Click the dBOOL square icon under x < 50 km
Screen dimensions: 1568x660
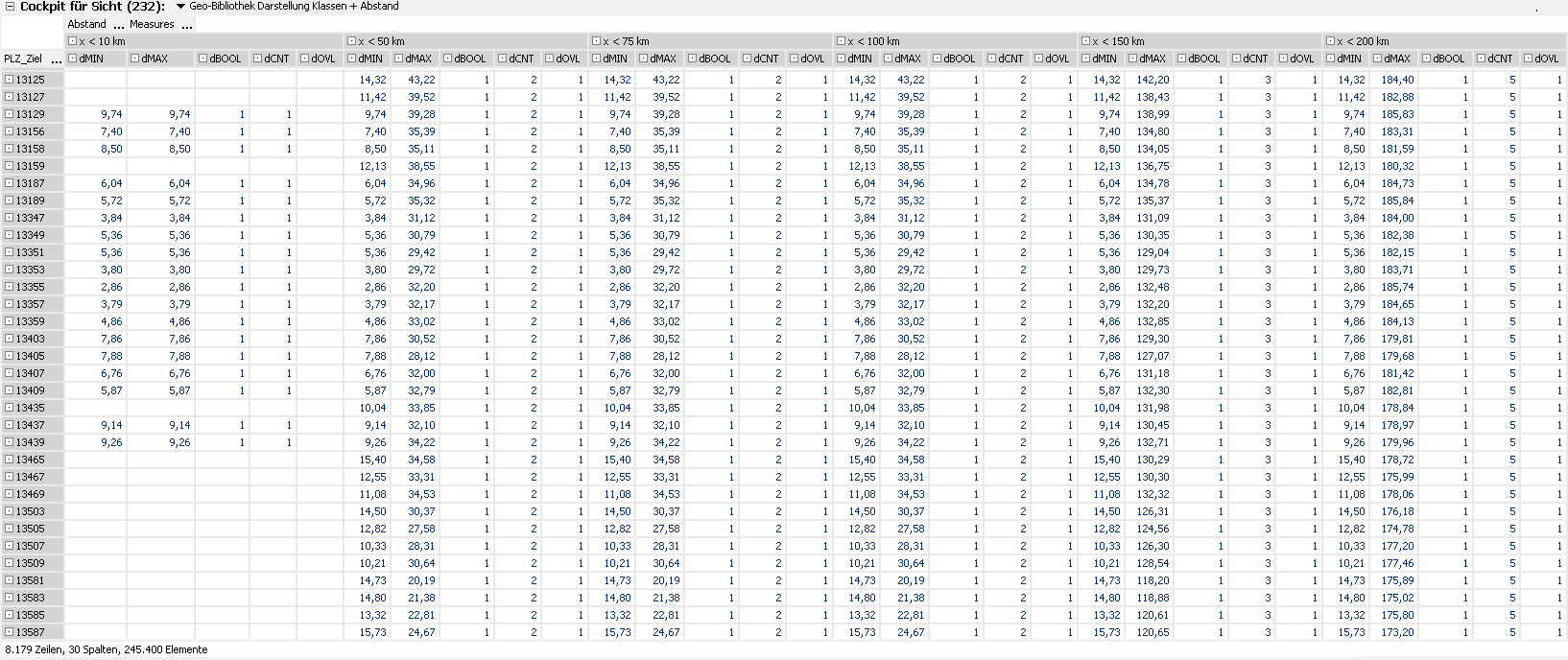[448, 59]
